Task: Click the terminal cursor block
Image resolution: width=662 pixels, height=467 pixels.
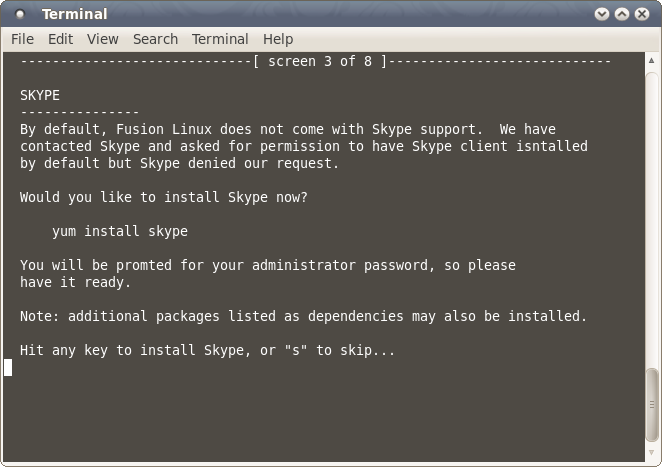Action: coord(8,367)
